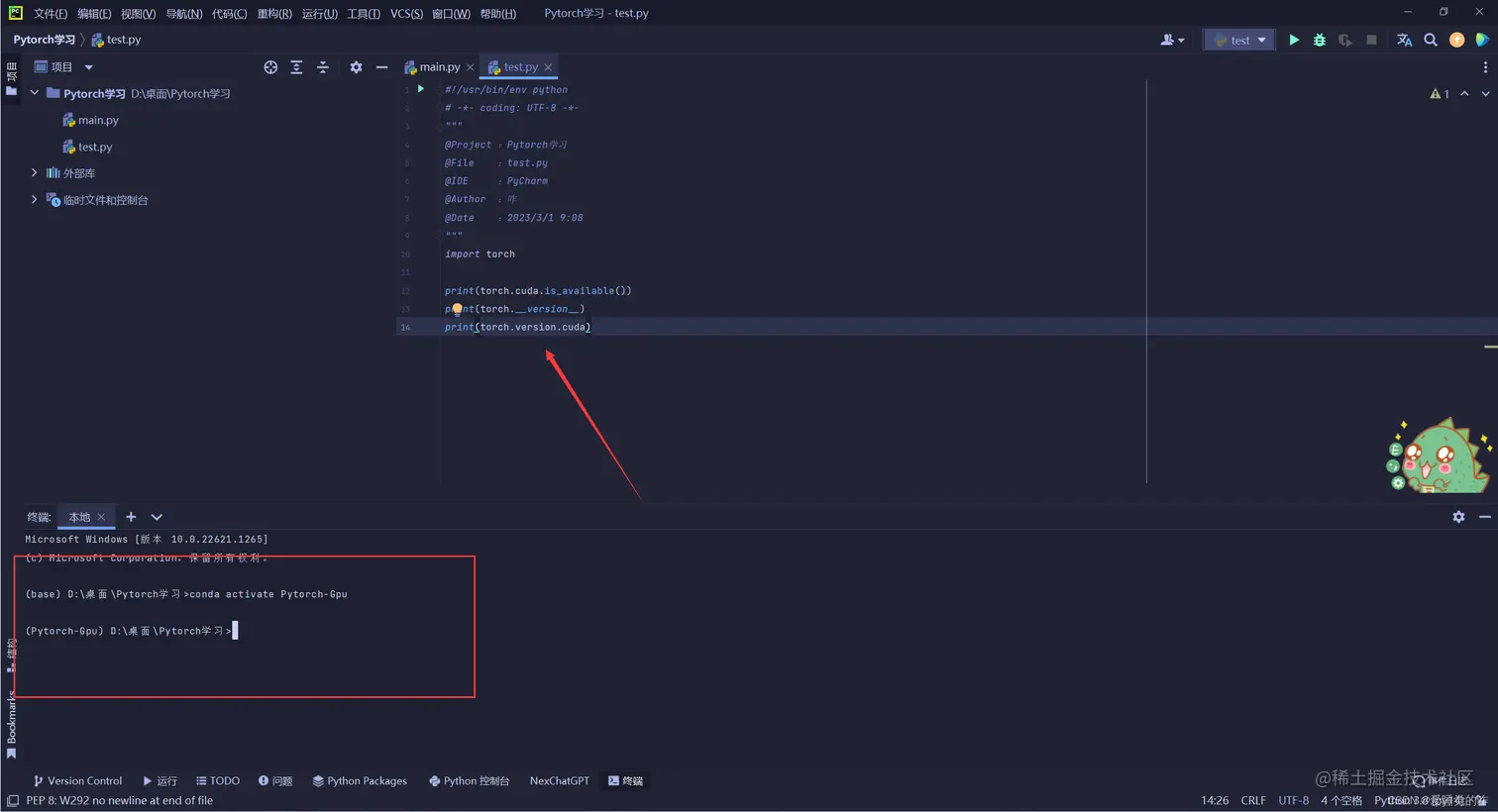This screenshot has height=812, width=1498.
Task: Click Pytorch学习 in the breadcrumb bar
Action: pyautogui.click(x=44, y=40)
